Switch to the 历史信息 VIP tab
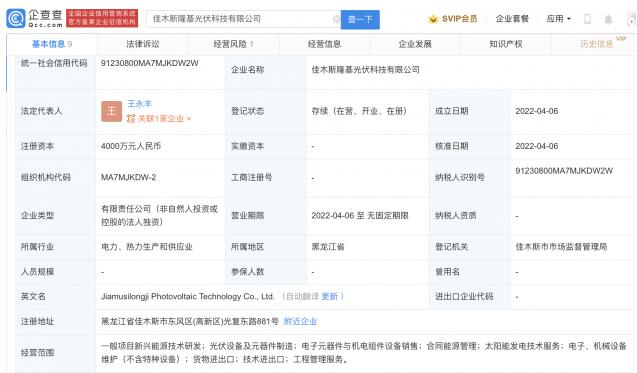The width and height of the screenshot is (637, 373). coord(596,44)
